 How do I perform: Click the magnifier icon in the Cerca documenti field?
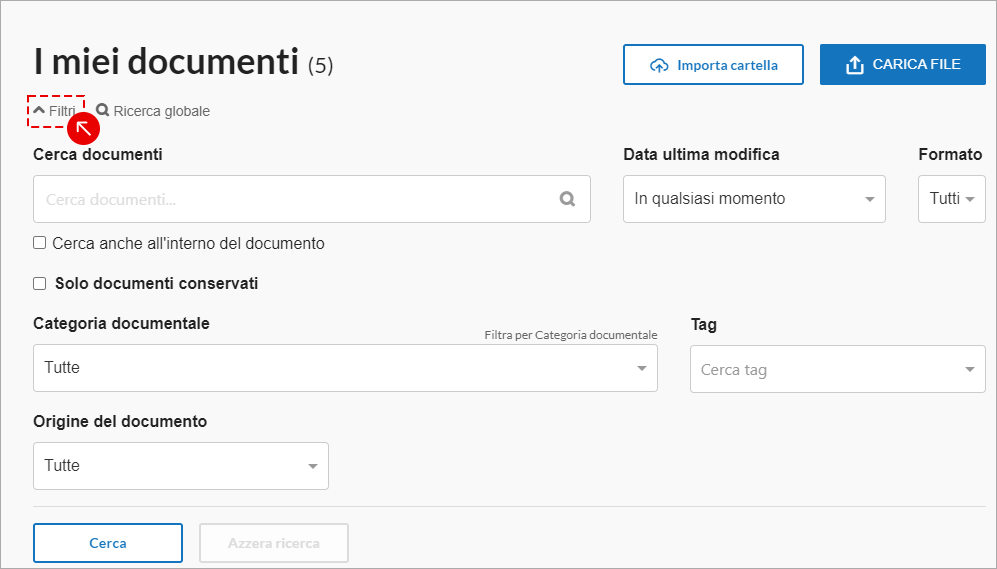pos(567,199)
